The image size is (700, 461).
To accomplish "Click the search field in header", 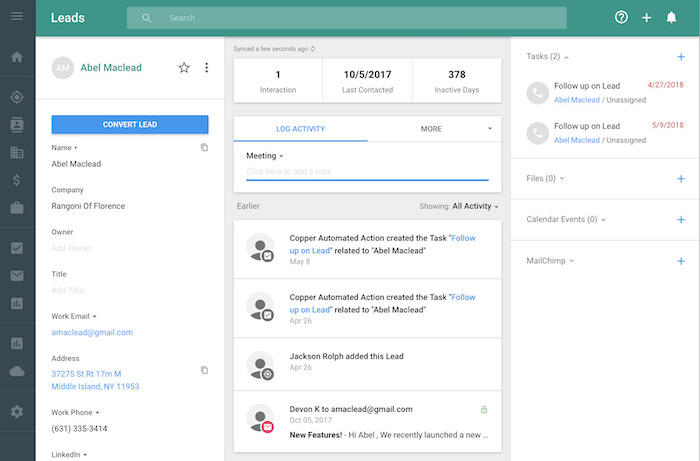I will (x=360, y=18).
